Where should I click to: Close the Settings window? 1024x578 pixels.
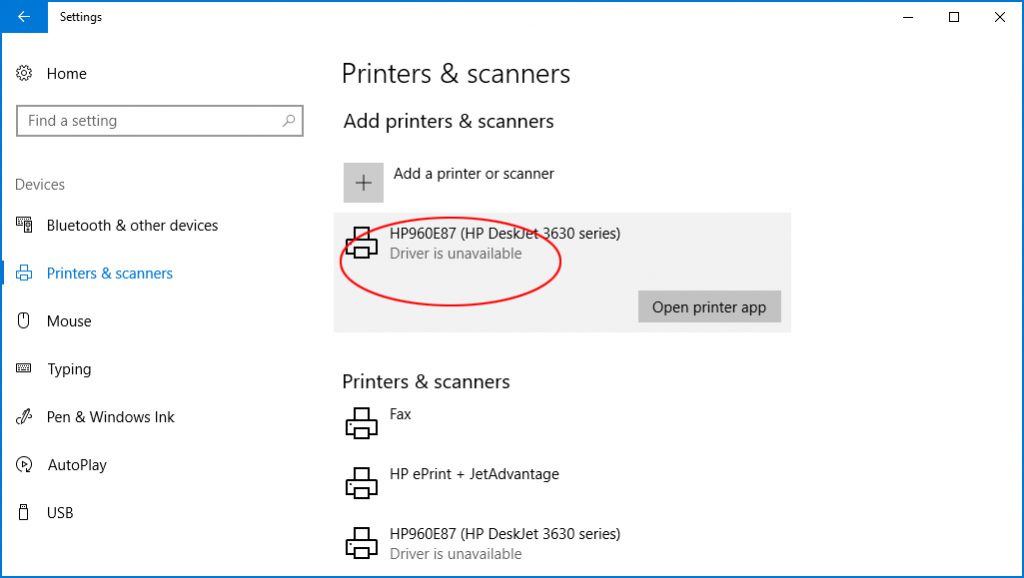(x=999, y=17)
